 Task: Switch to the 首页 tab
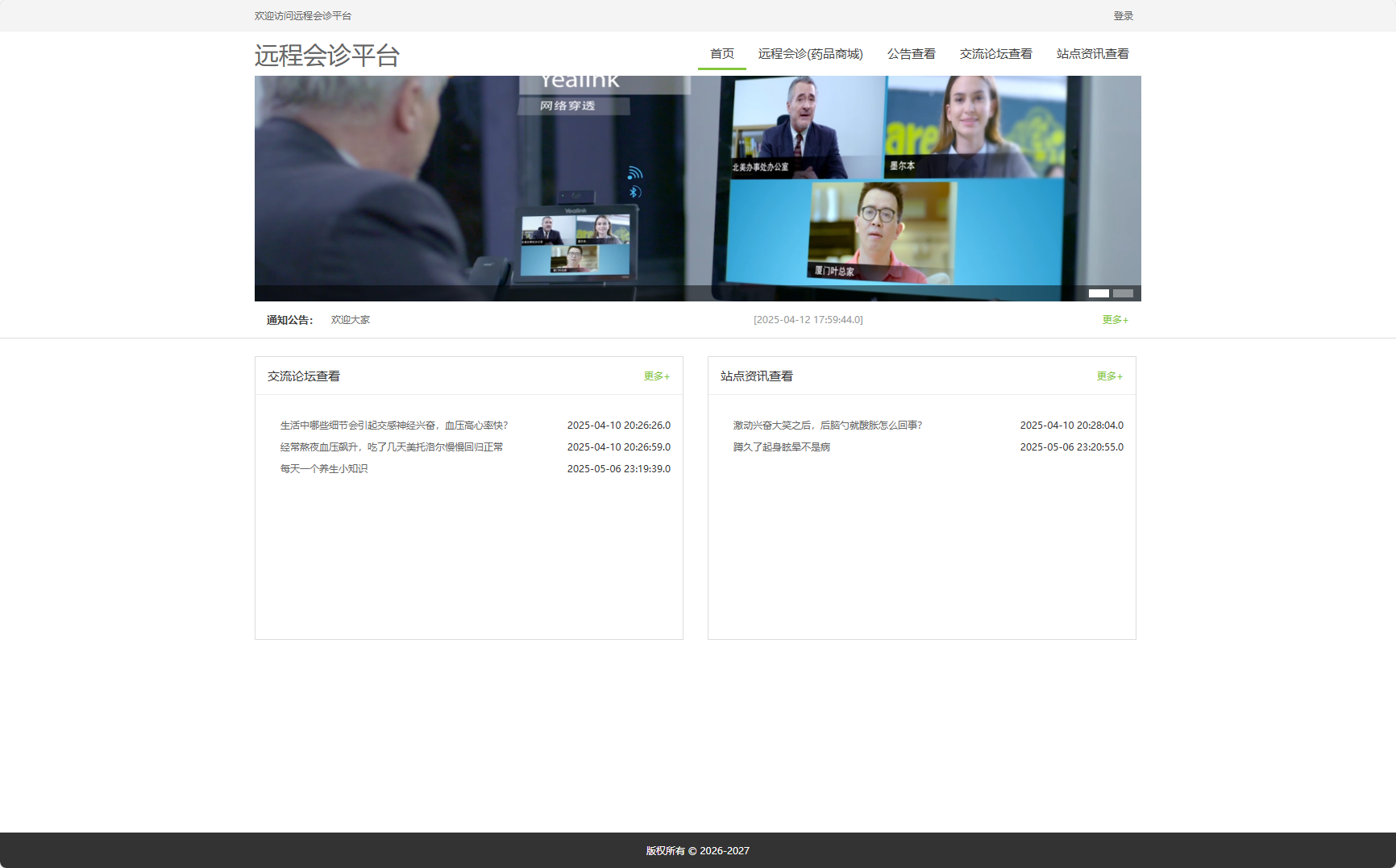pos(721,54)
